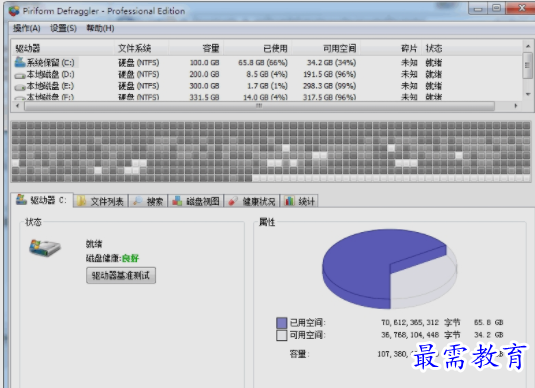Click the 34.2 GB (34%) free cell

pyautogui.click(x=331, y=63)
